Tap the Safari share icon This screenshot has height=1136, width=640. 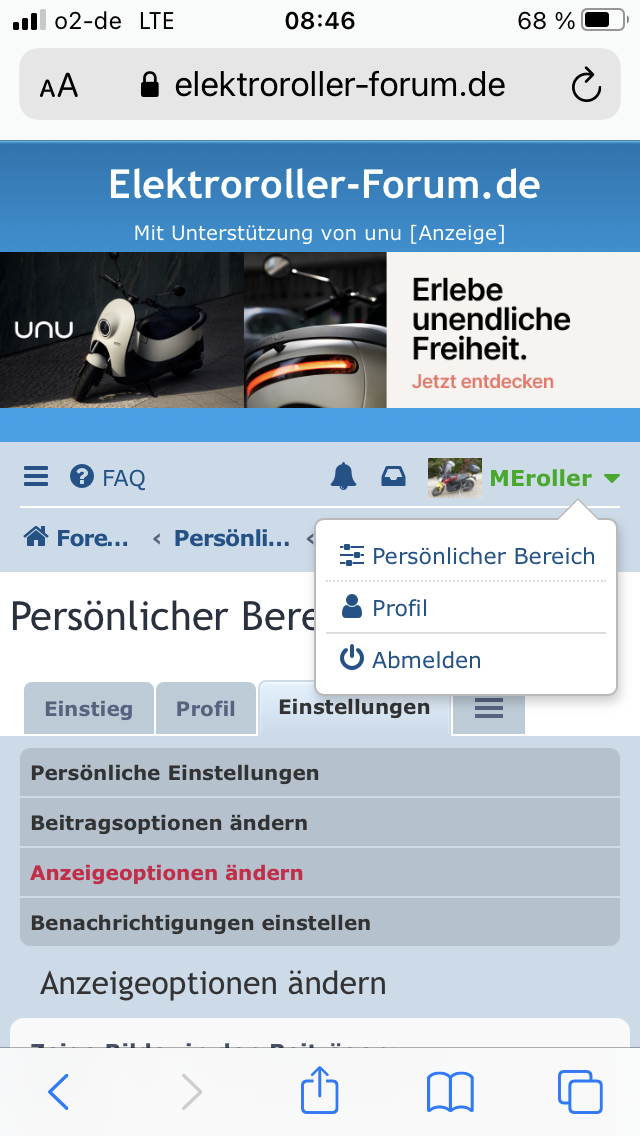[320, 1091]
